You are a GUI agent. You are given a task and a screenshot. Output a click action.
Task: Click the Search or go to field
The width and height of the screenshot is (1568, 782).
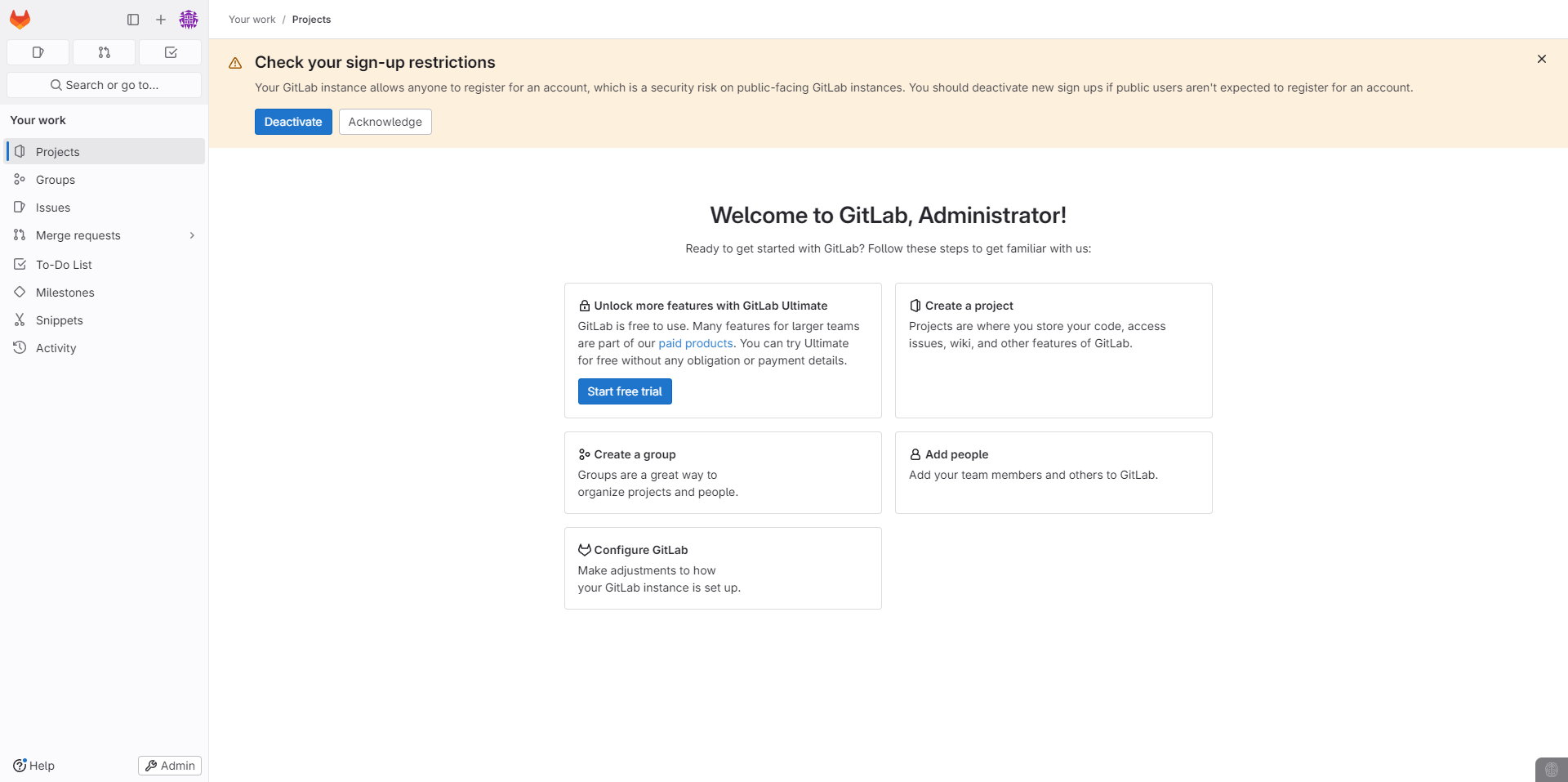(x=105, y=85)
